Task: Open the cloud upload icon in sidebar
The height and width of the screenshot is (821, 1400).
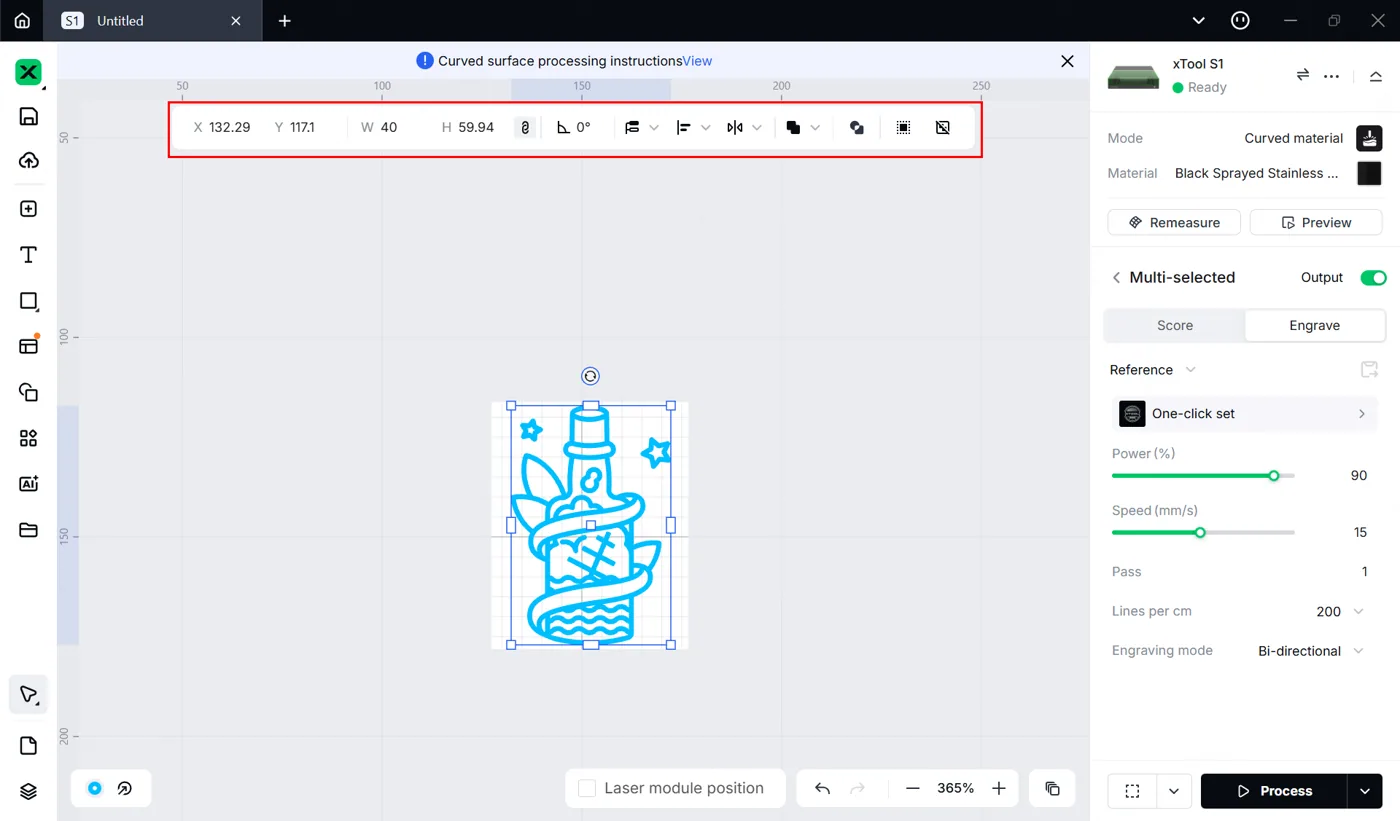Action: coord(28,161)
